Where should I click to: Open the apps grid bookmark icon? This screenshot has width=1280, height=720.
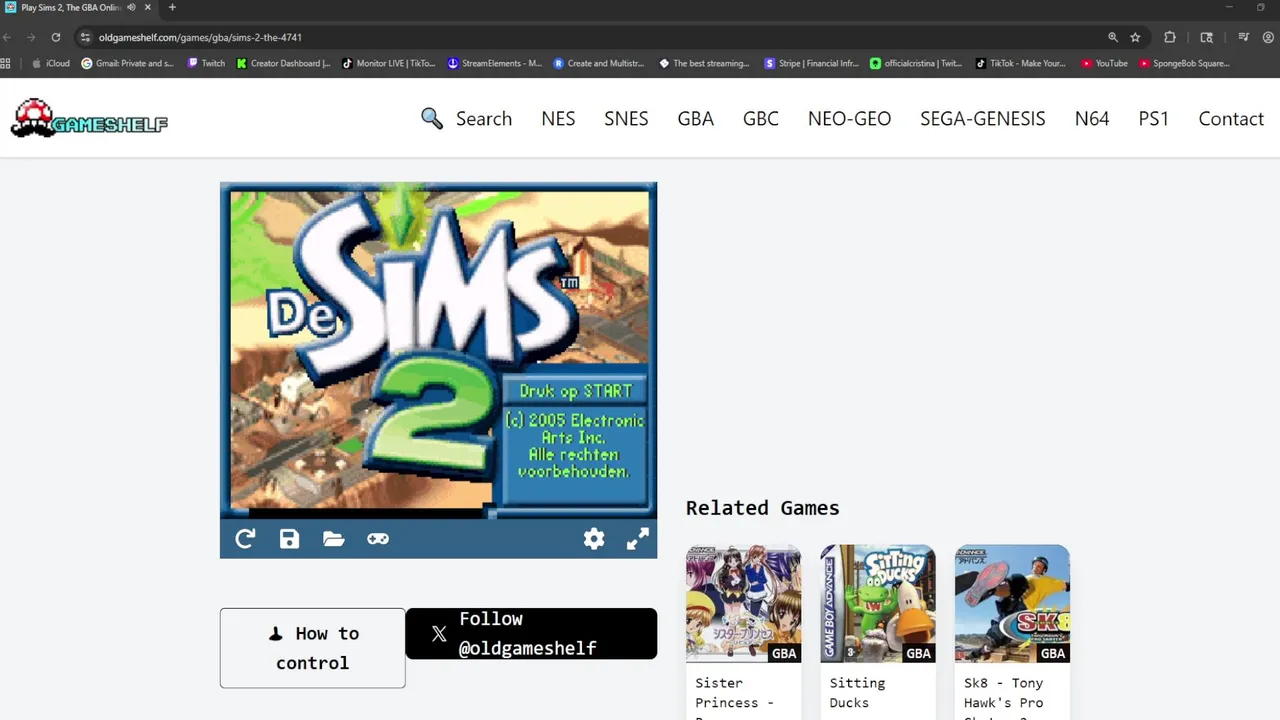point(6,63)
